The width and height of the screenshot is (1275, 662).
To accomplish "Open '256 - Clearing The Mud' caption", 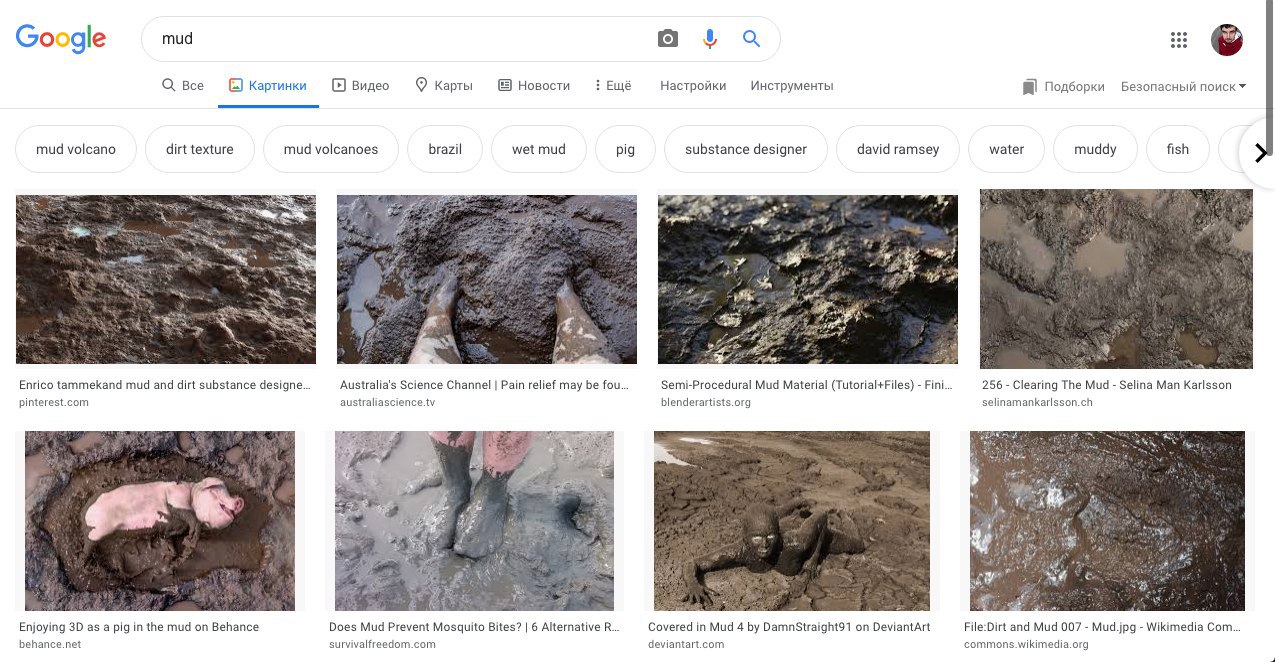I will [1107, 385].
